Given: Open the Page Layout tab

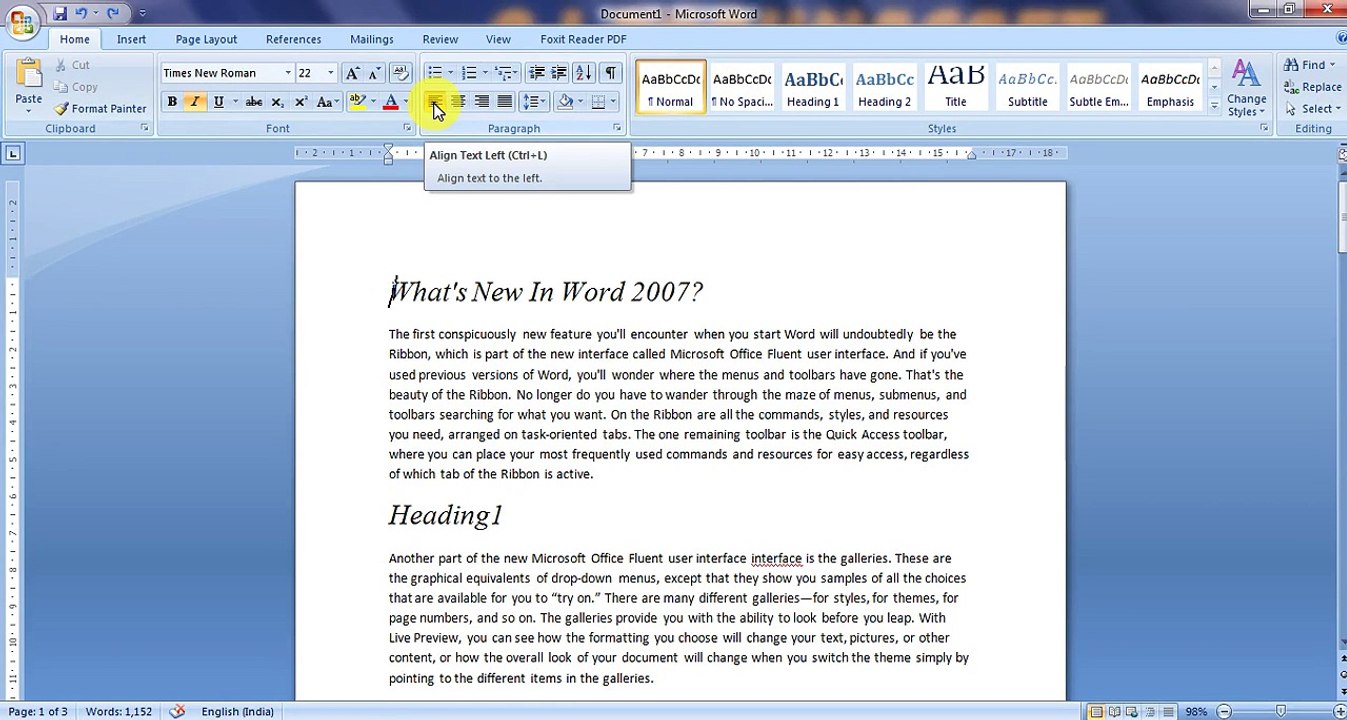Looking at the screenshot, I should tap(206, 39).
